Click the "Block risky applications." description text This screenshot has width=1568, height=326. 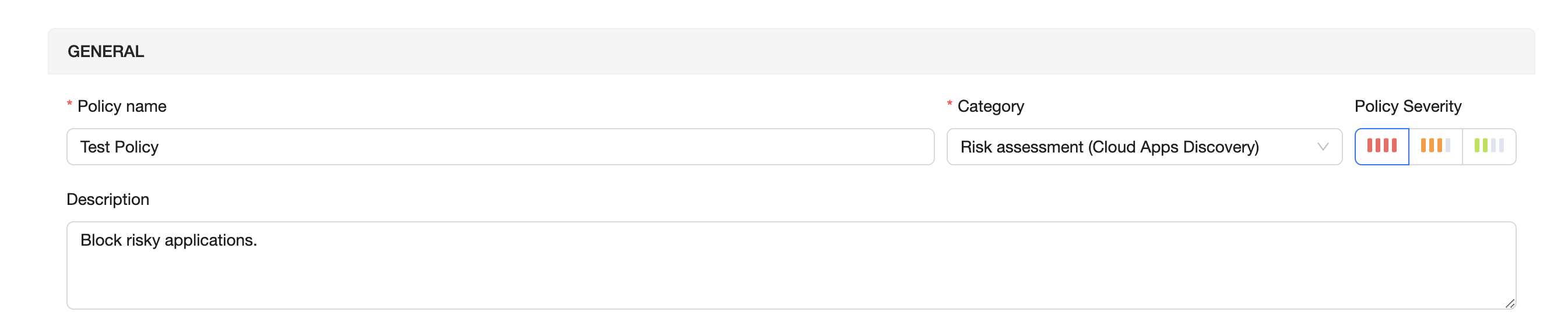(x=168, y=240)
